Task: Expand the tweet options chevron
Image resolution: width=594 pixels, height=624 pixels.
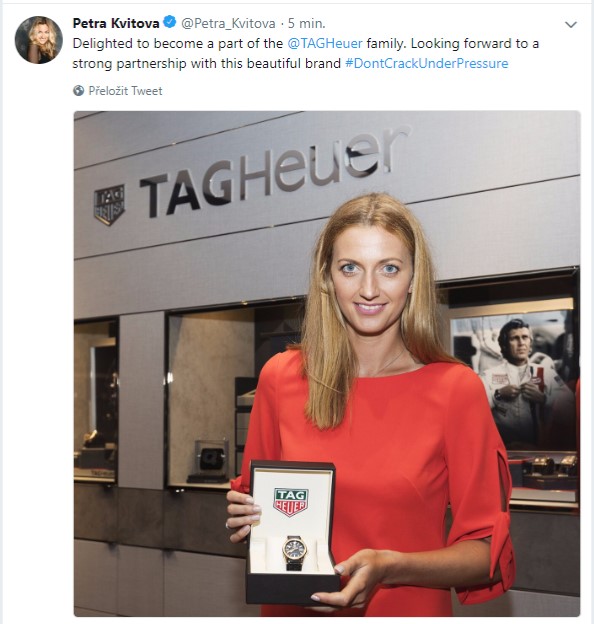Action: (x=571, y=25)
